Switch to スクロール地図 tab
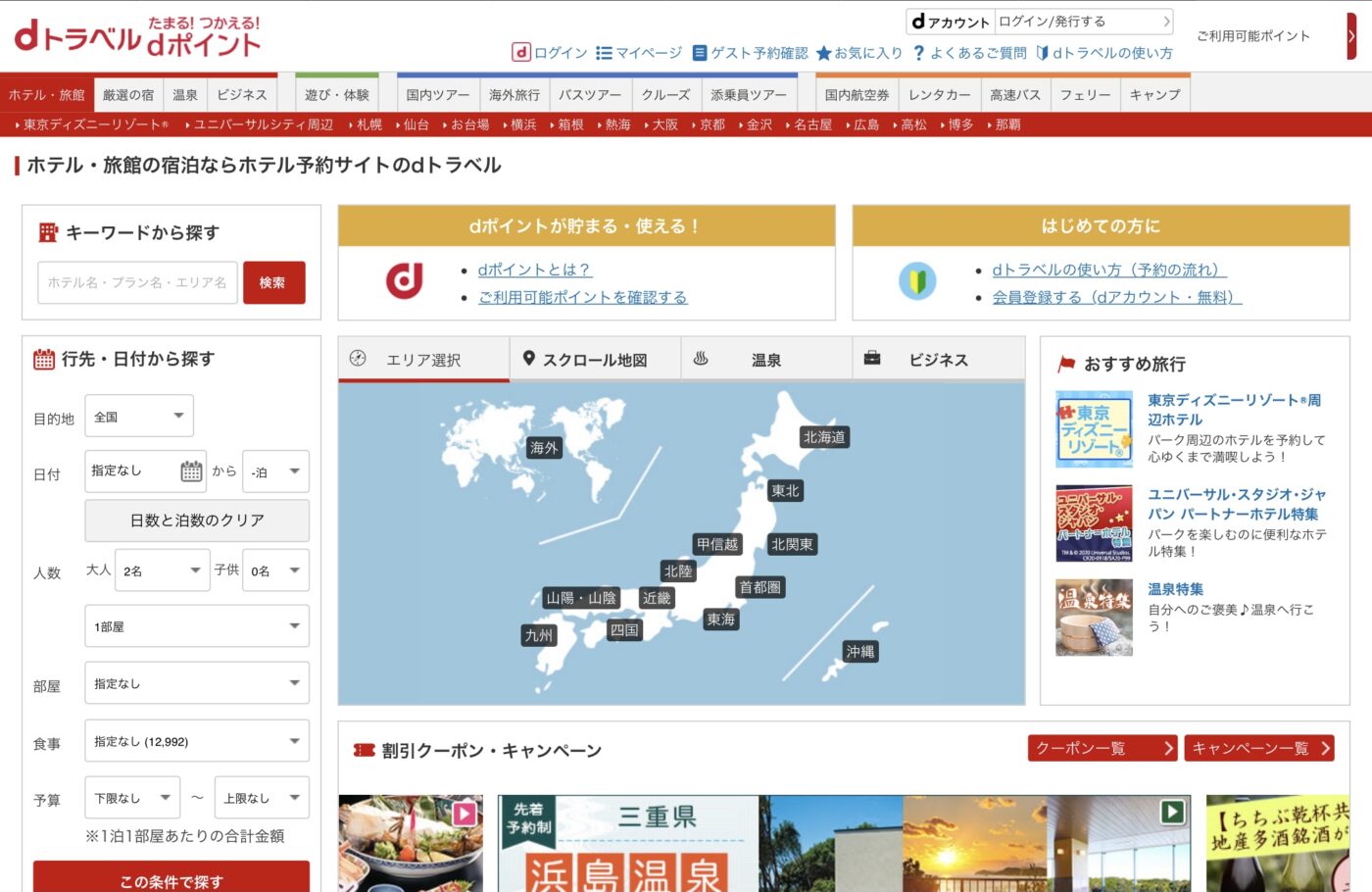Screen dimensions: 1372x892 click(x=595, y=360)
